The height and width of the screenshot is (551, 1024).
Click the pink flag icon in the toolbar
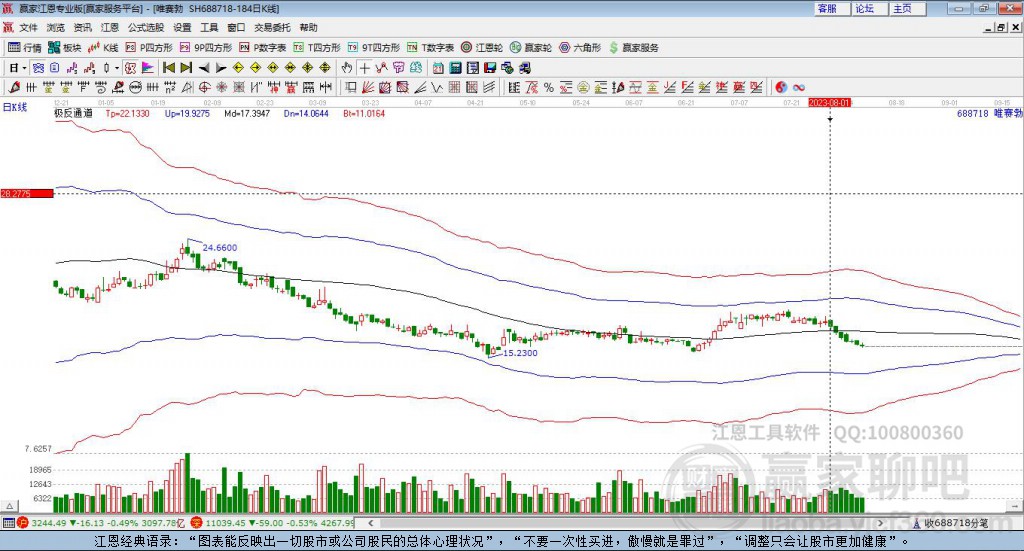coord(148,68)
